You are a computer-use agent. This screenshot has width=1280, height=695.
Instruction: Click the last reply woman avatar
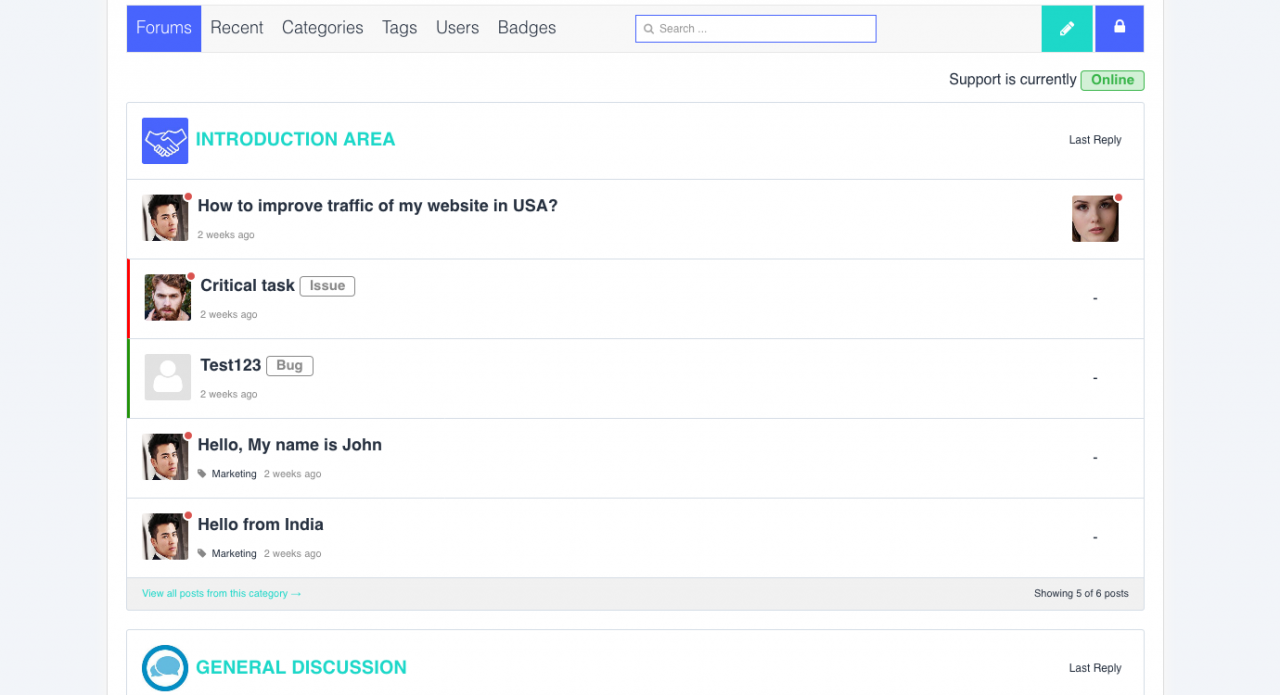coord(1095,219)
